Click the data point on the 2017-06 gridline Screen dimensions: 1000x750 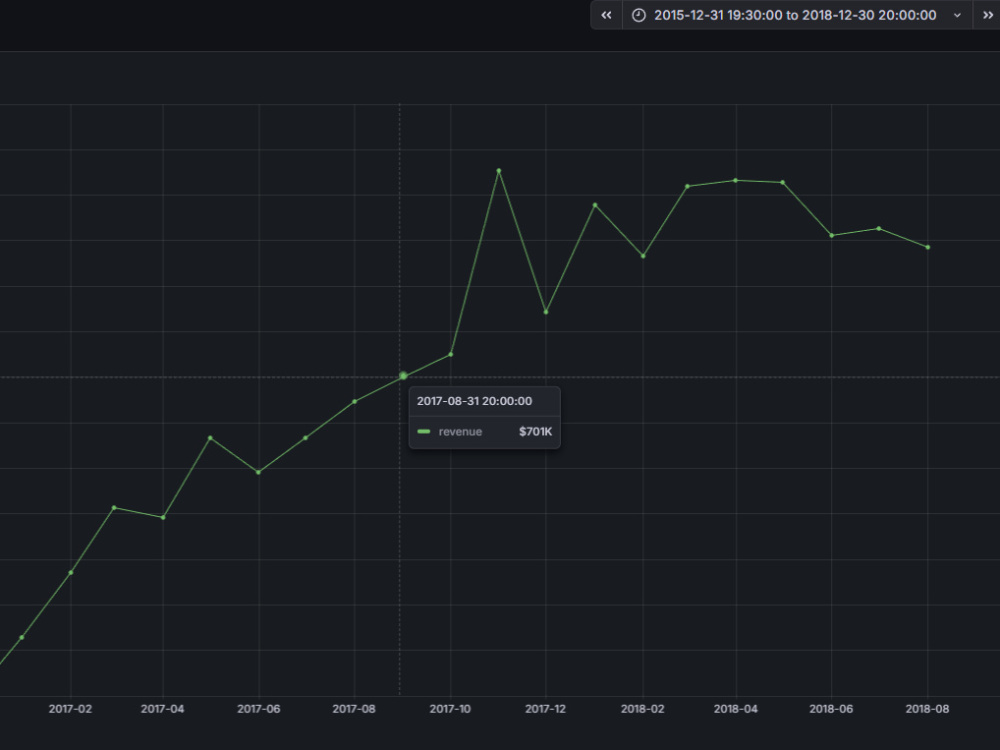[x=258, y=472]
